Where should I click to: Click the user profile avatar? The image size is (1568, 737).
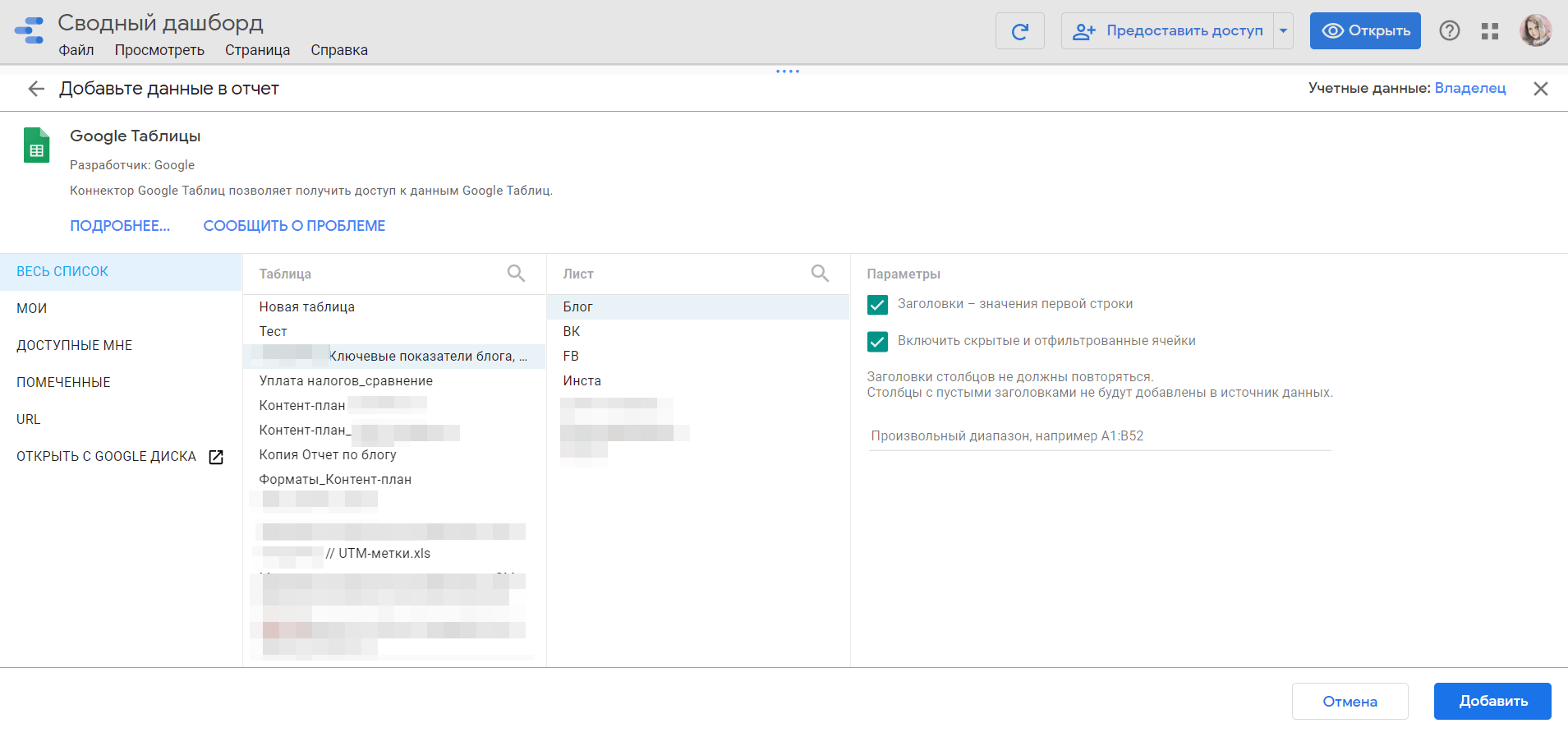pyautogui.click(x=1534, y=31)
